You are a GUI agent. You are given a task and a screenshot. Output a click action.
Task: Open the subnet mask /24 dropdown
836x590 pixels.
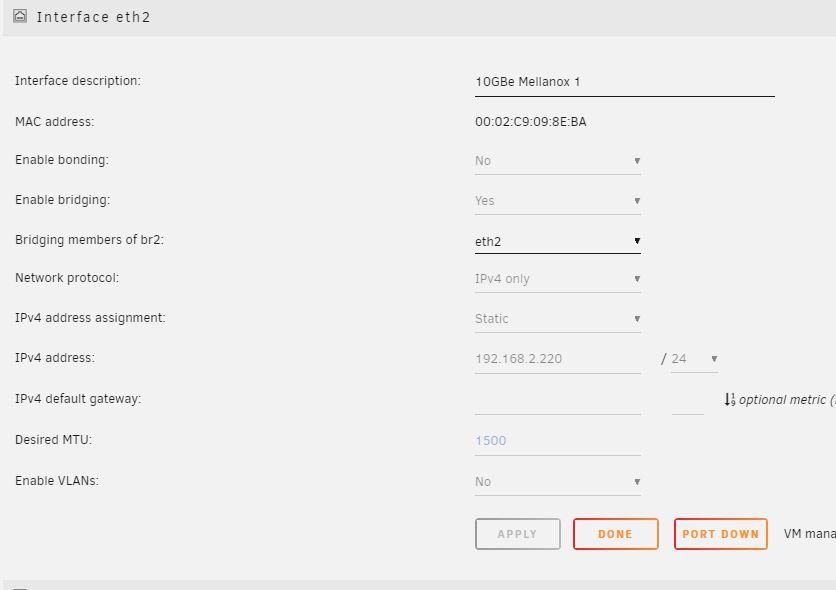(694, 359)
